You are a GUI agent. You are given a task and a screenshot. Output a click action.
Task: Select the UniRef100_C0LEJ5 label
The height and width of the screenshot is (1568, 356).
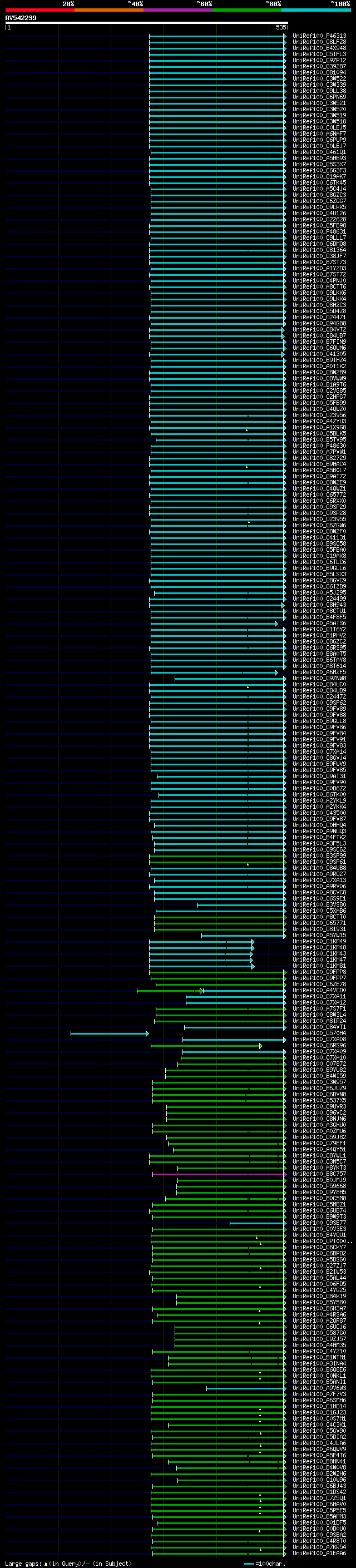(319, 128)
